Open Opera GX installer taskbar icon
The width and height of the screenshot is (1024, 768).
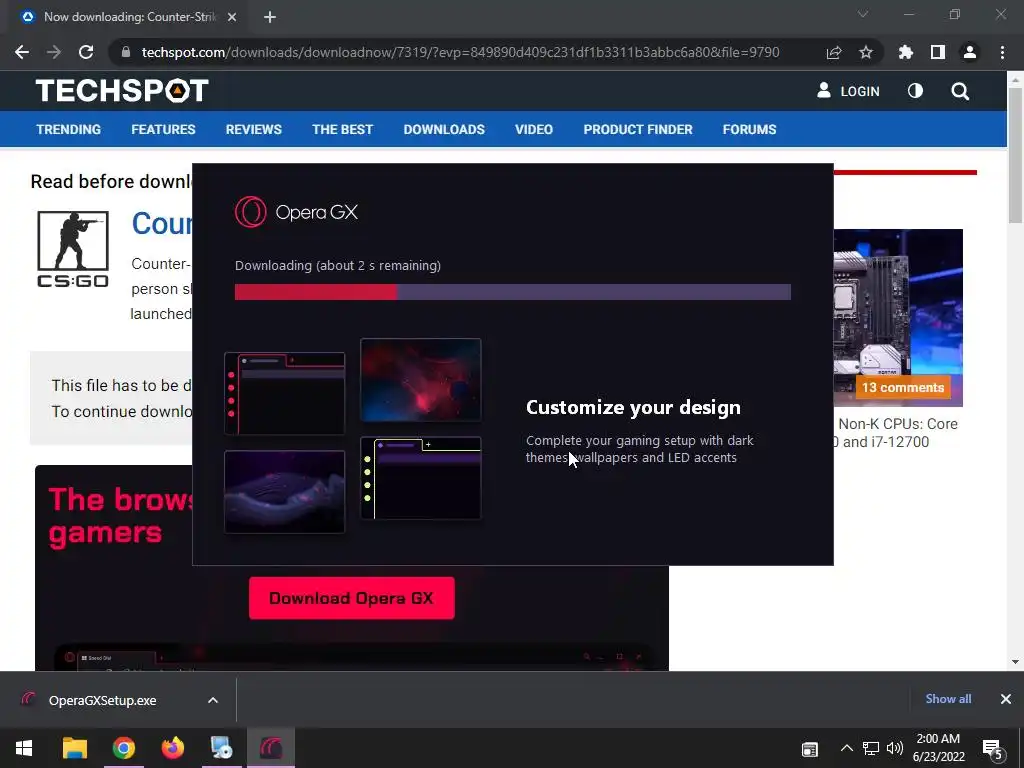tap(270, 748)
